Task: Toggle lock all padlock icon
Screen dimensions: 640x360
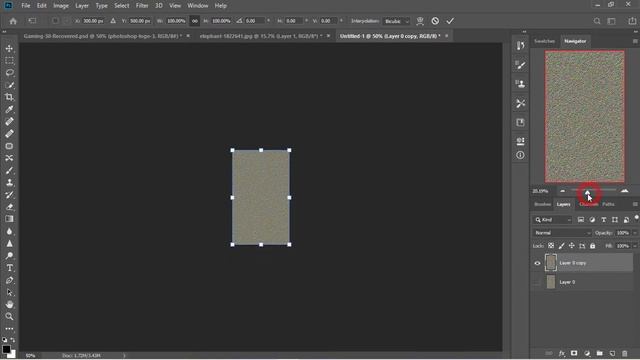Action: (x=593, y=246)
